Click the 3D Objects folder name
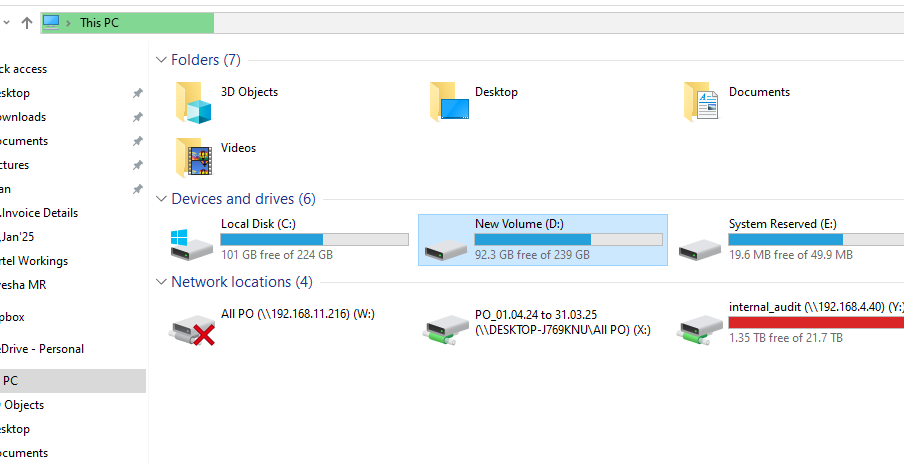The image size is (904, 465). pos(249,92)
